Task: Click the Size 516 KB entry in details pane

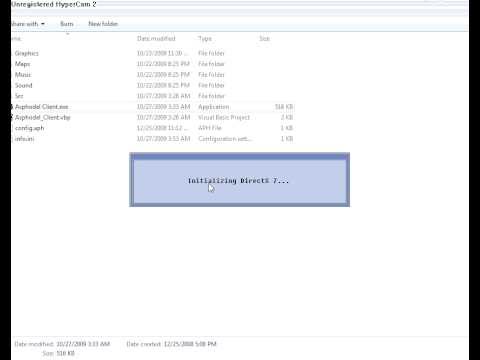Action: point(59,353)
